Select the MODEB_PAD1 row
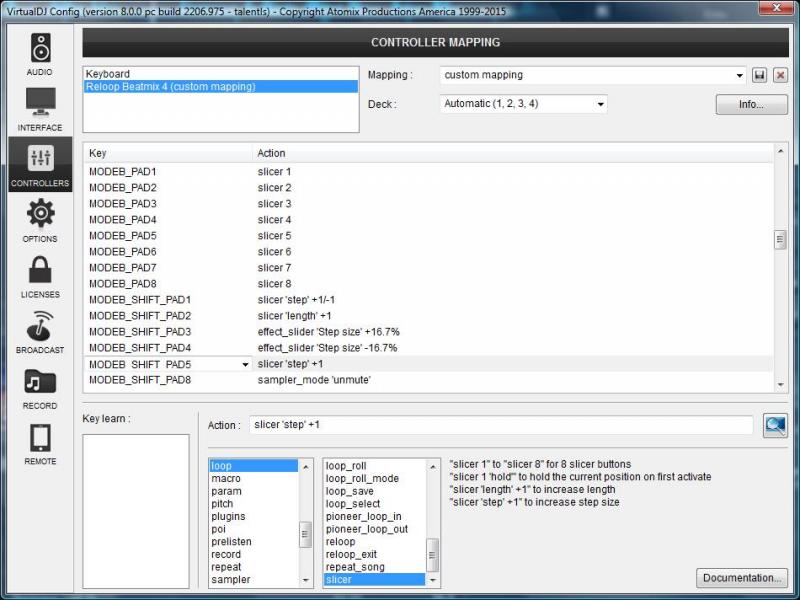This screenshot has height=600, width=800. (429, 172)
